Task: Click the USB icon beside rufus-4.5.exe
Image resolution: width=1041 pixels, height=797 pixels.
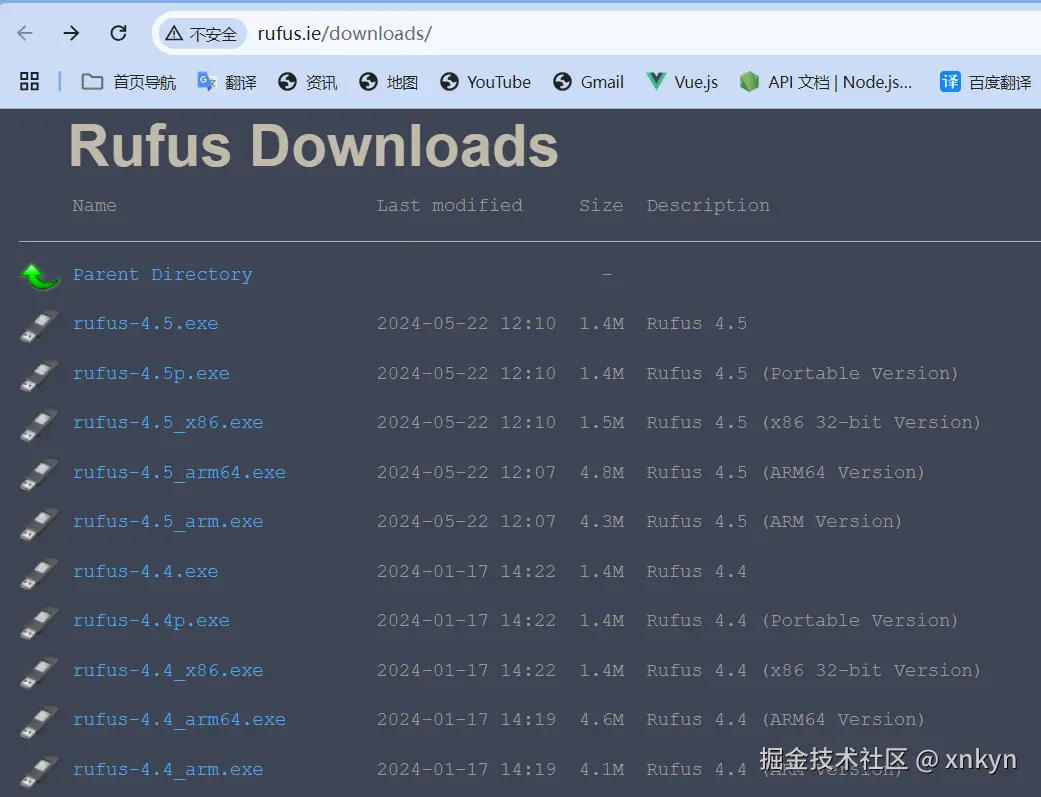Action: tap(39, 326)
